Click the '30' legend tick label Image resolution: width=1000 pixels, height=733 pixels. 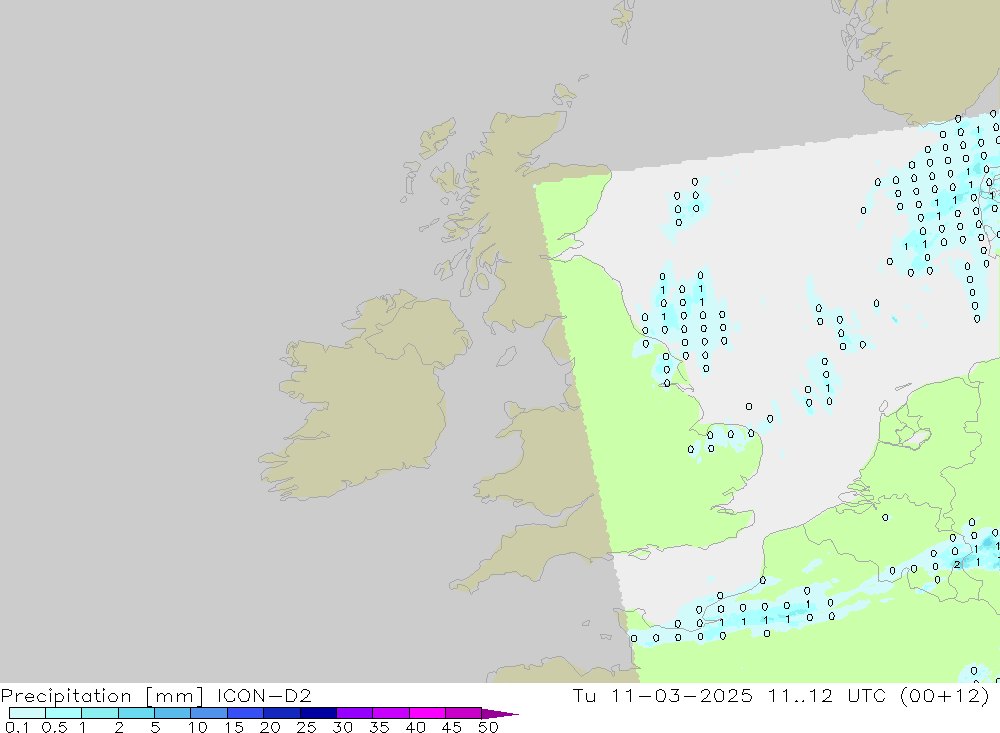343,727
